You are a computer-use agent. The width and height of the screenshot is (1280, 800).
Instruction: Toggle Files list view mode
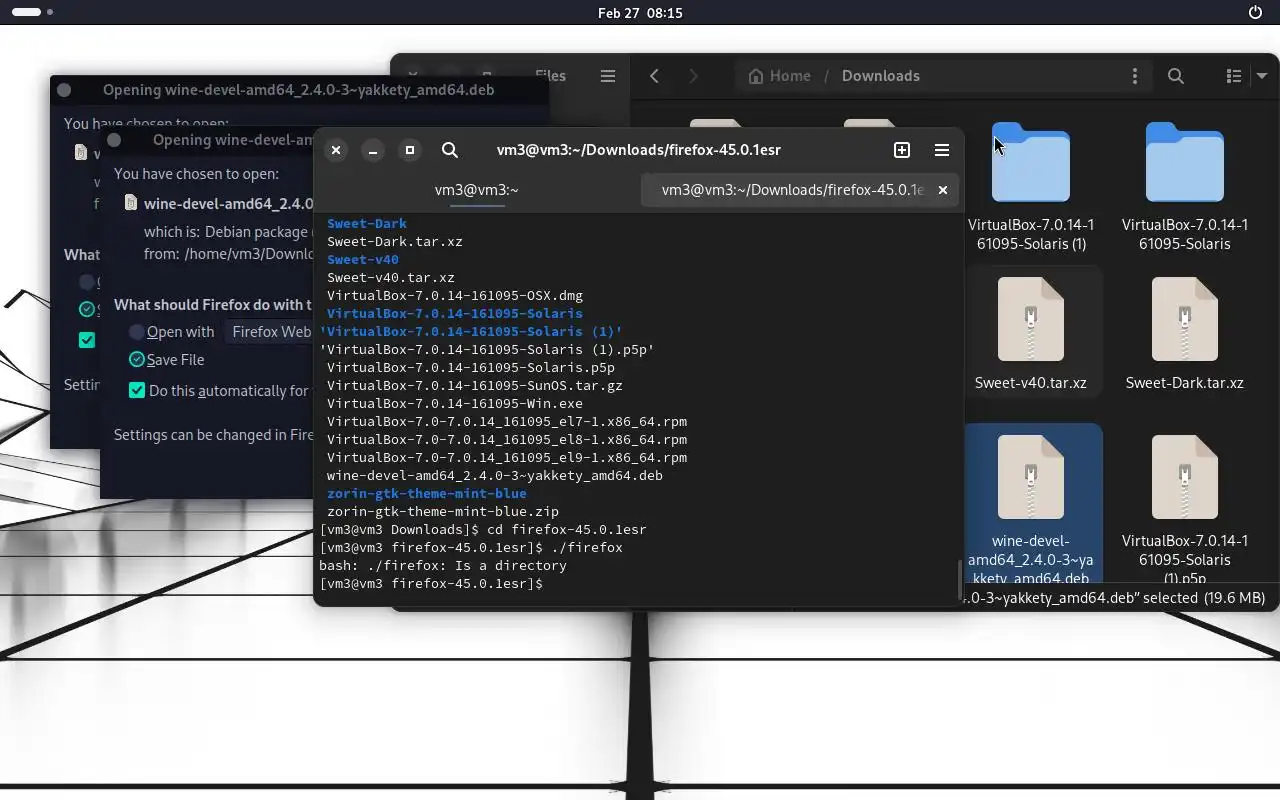coord(1234,76)
